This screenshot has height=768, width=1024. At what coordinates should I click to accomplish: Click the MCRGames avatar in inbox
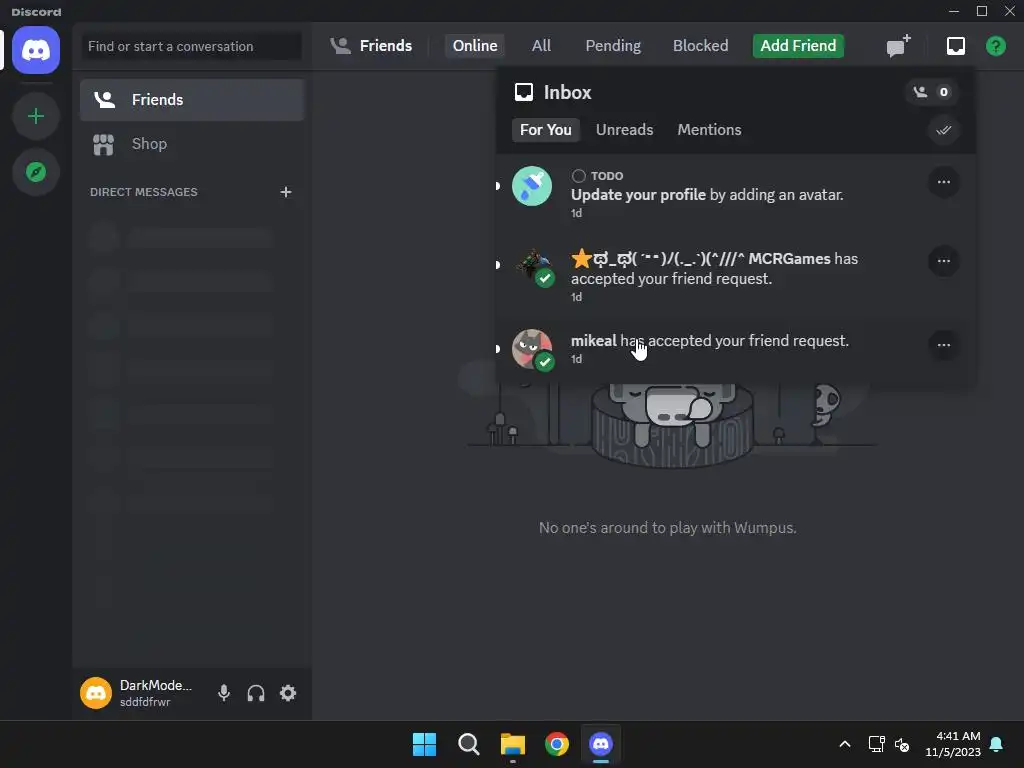(x=532, y=267)
